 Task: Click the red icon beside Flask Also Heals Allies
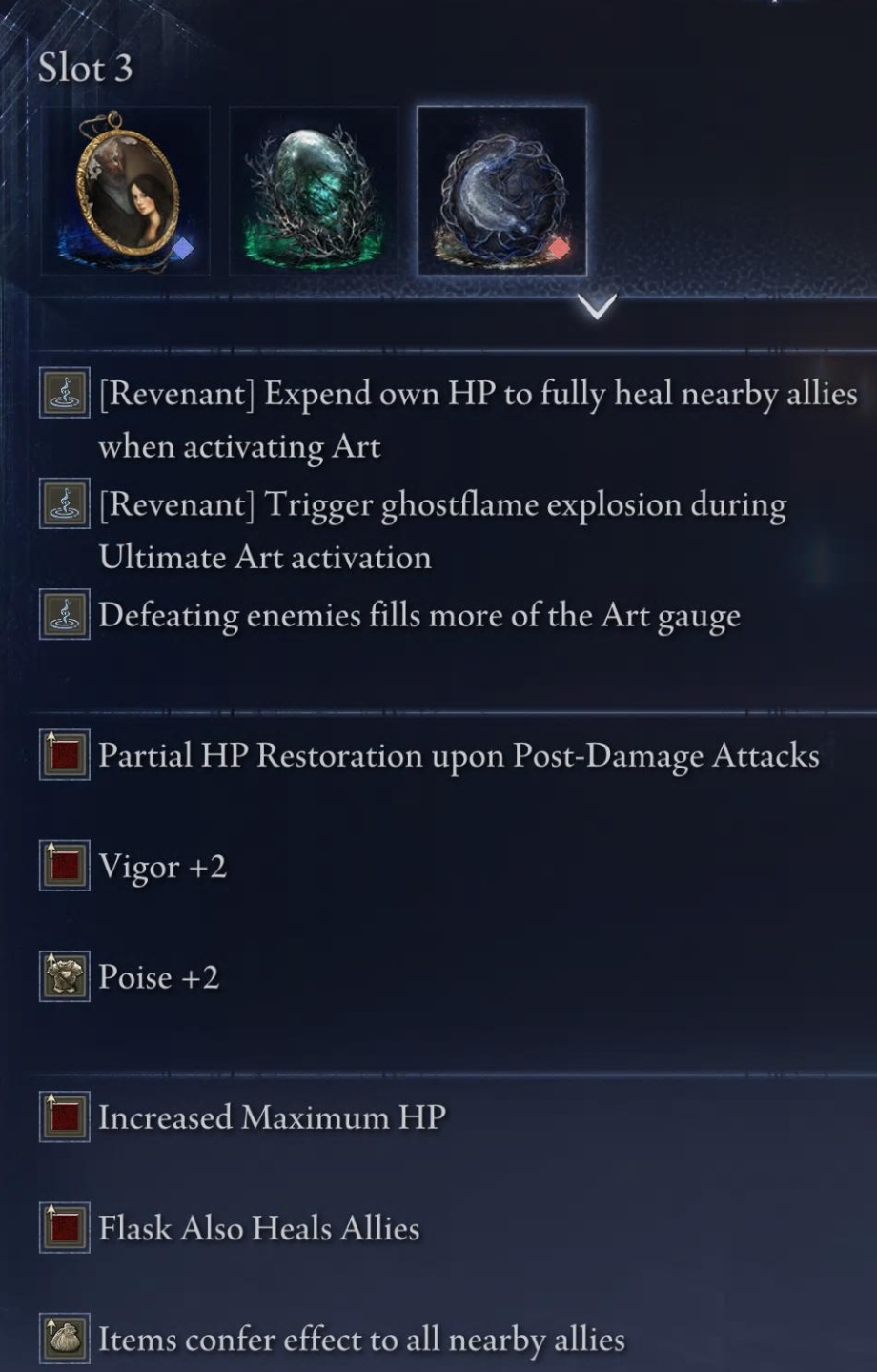tap(65, 1227)
